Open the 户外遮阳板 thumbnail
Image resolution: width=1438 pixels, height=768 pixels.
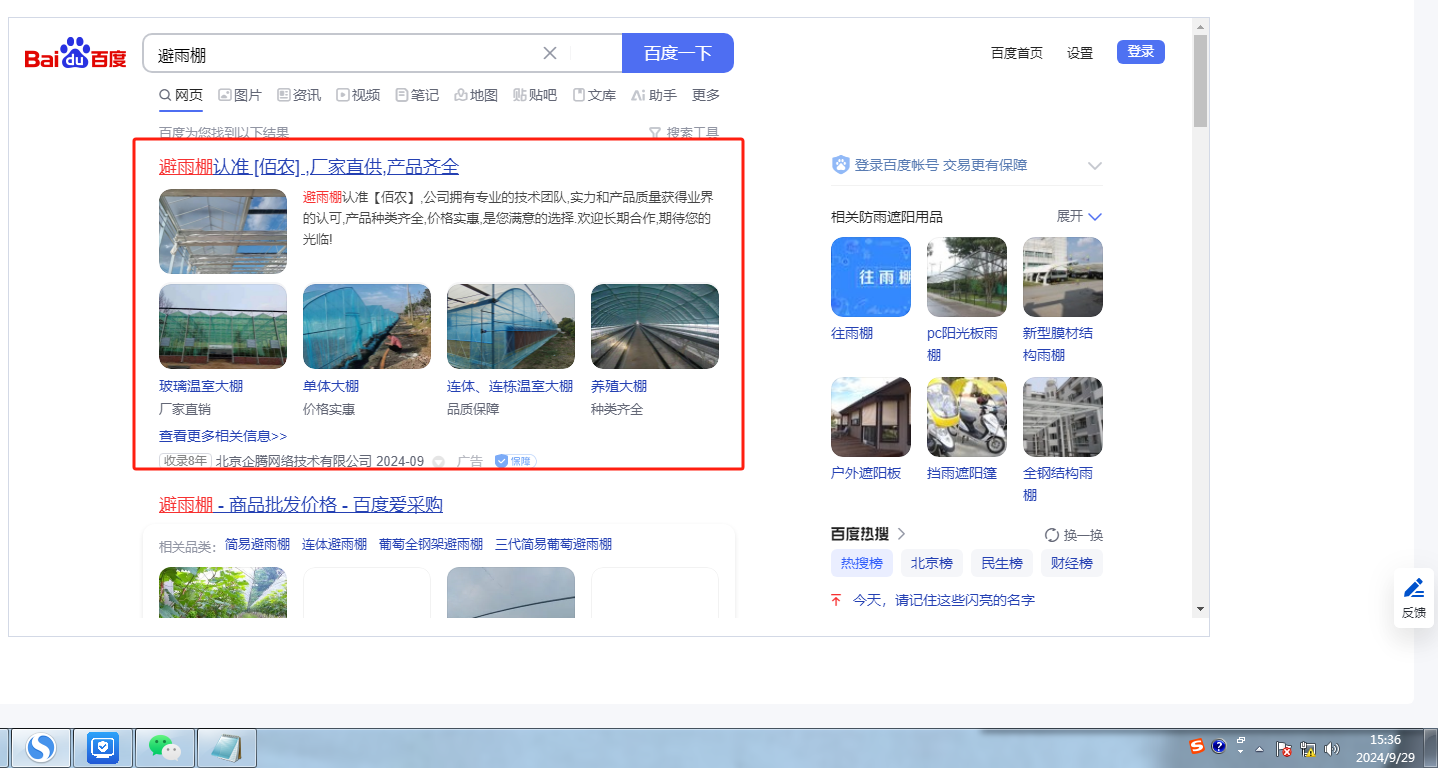pos(871,417)
